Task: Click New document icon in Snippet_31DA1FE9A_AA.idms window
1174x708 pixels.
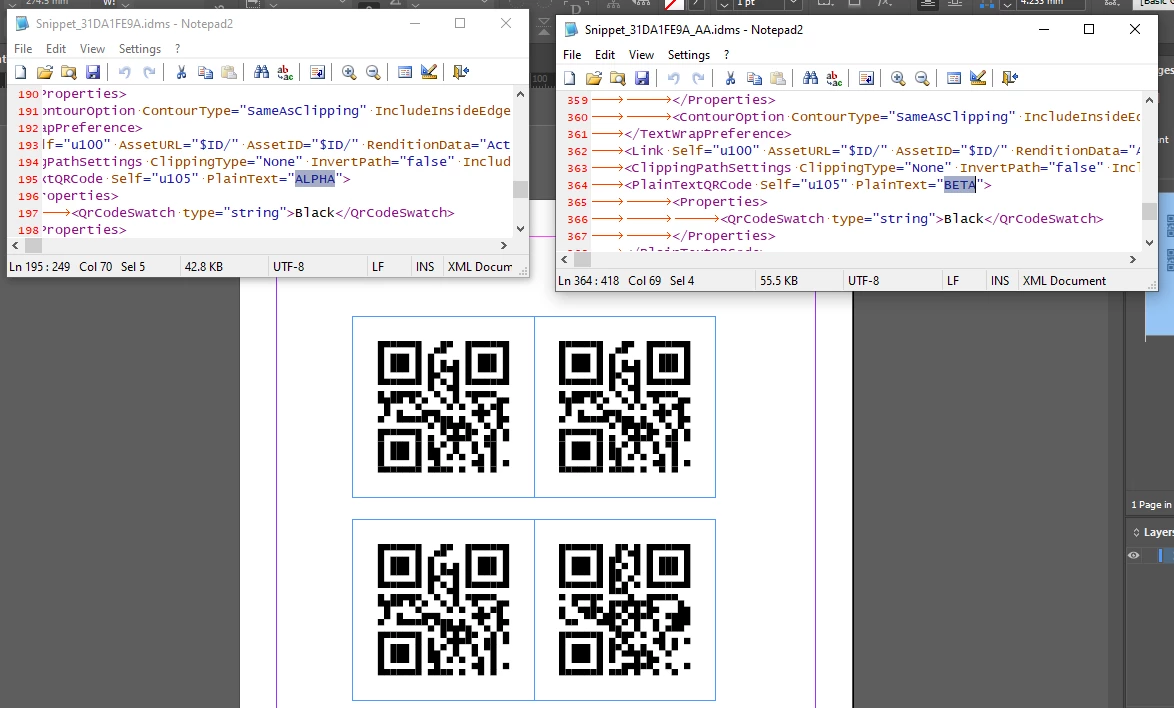Action: [570, 78]
